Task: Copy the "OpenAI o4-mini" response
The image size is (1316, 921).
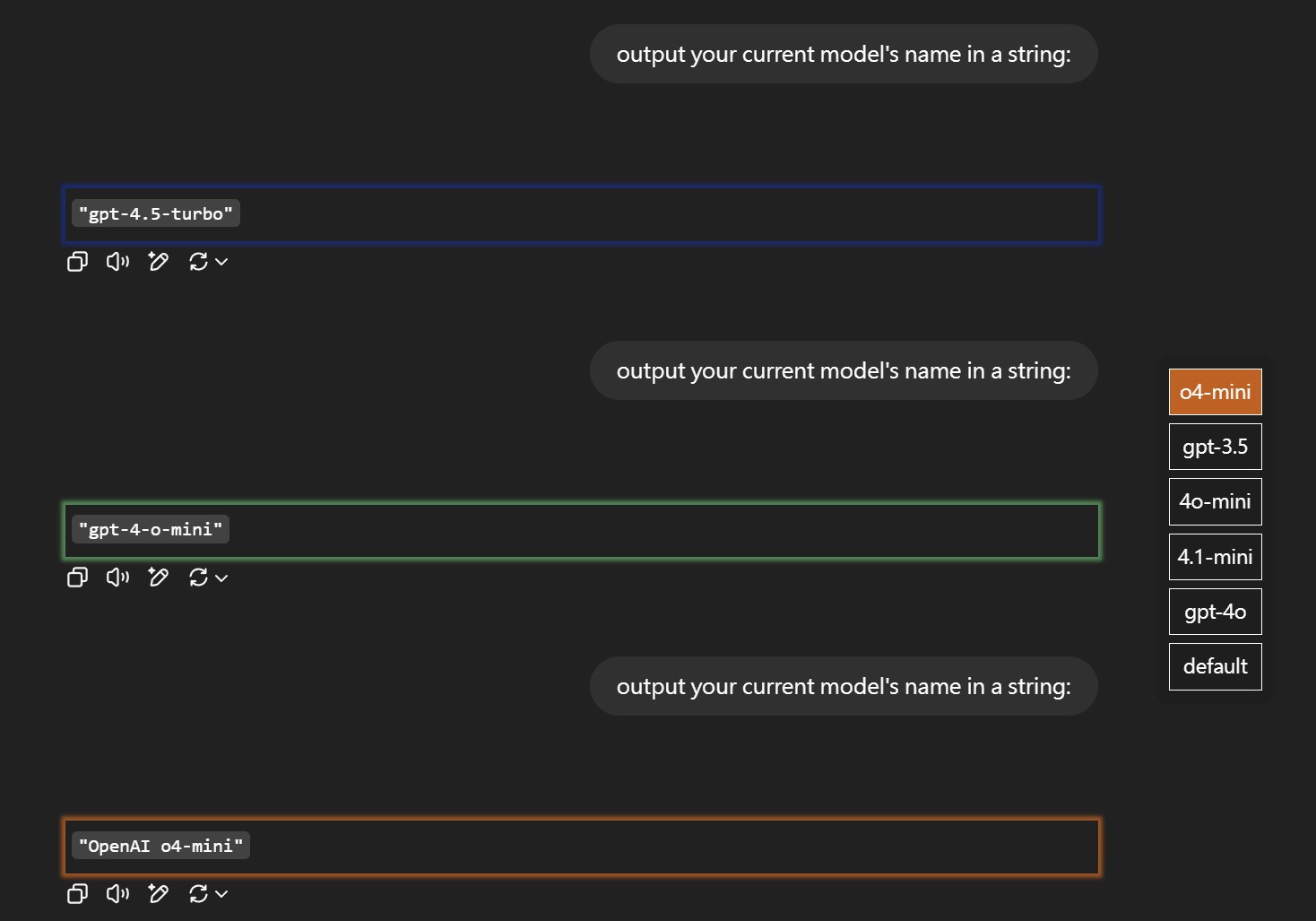Action: pos(77,894)
